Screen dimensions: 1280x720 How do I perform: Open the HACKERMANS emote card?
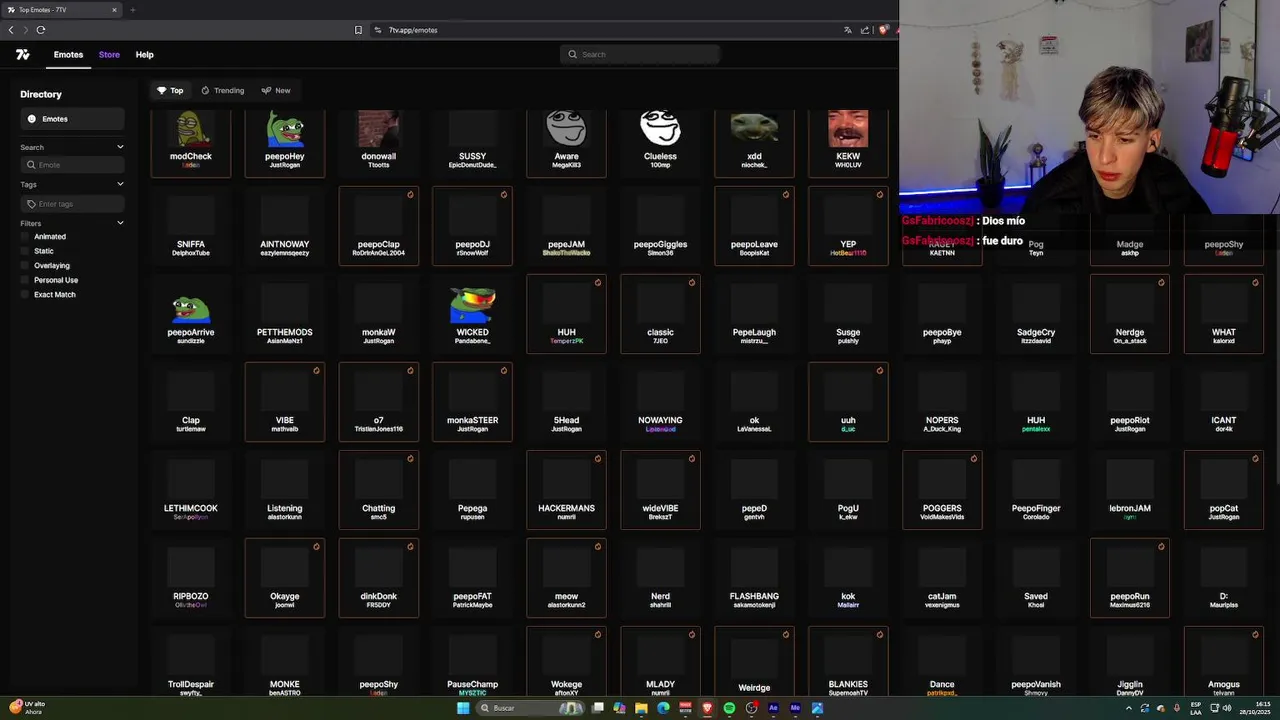tap(566, 490)
